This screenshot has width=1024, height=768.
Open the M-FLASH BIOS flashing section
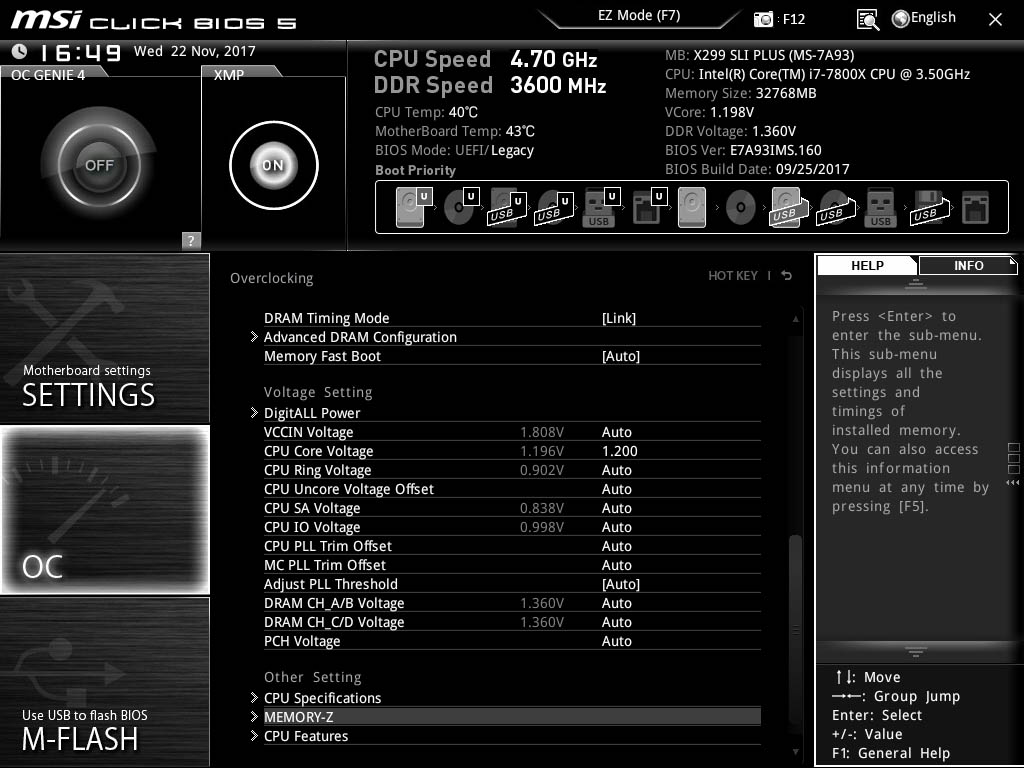point(104,681)
